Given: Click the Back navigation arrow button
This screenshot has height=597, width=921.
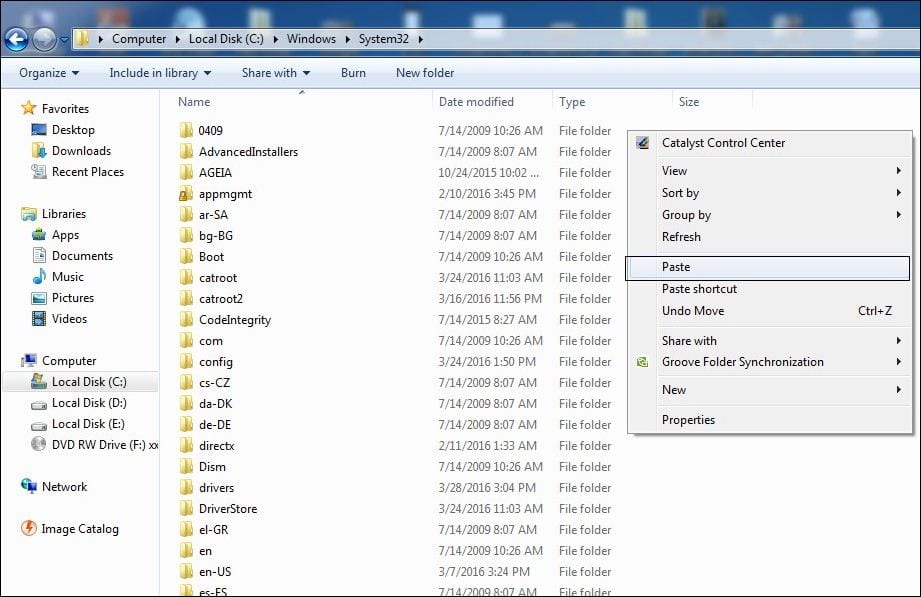Looking at the screenshot, I should [16, 39].
